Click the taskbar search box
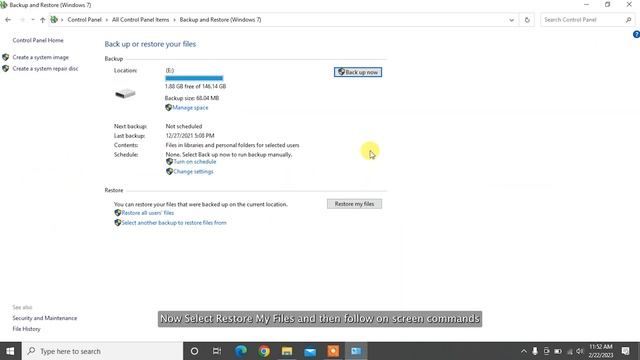The image size is (640, 360). coord(102,351)
